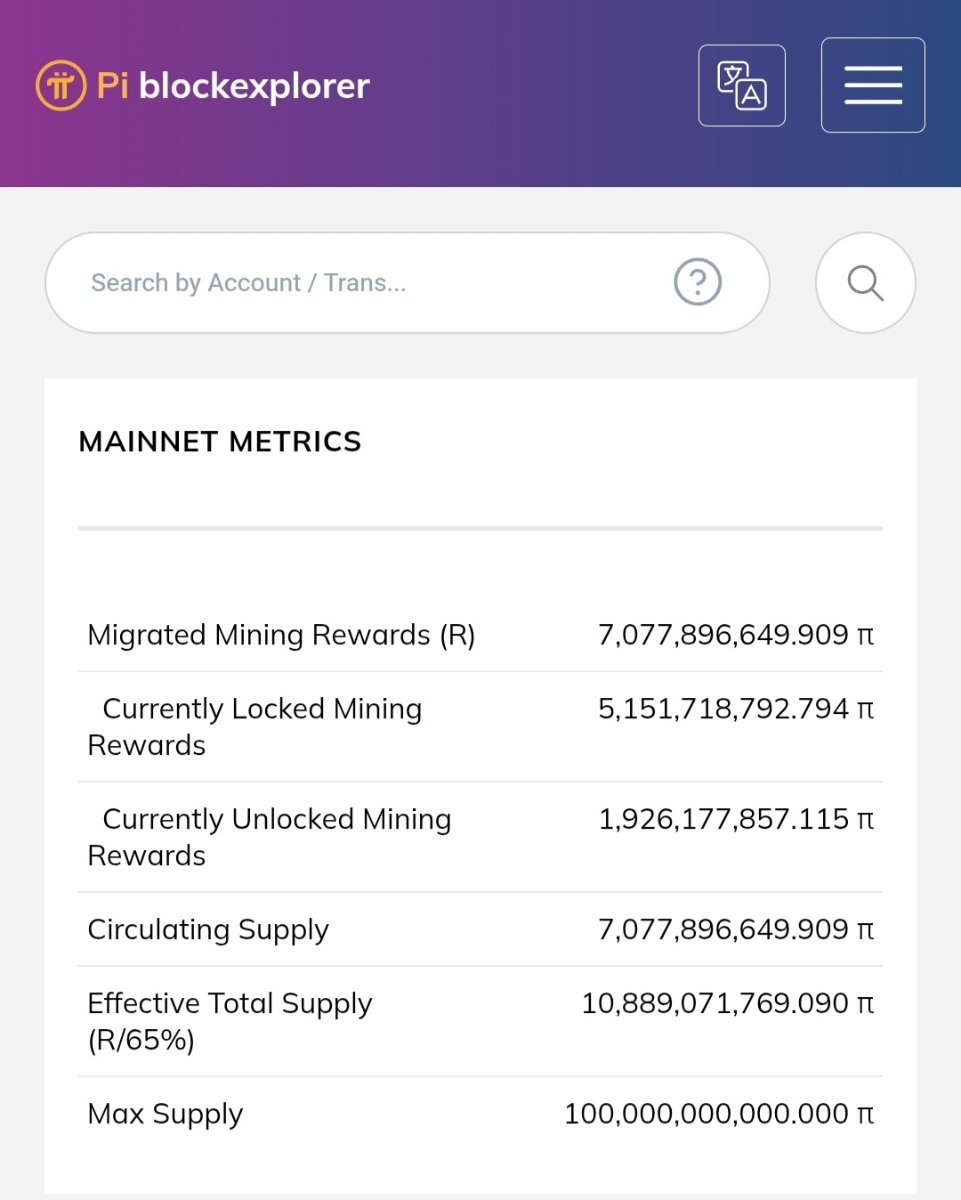The height and width of the screenshot is (1200, 961).
Task: Click the Currently Locked Mining Rewards row
Action: 480,727
